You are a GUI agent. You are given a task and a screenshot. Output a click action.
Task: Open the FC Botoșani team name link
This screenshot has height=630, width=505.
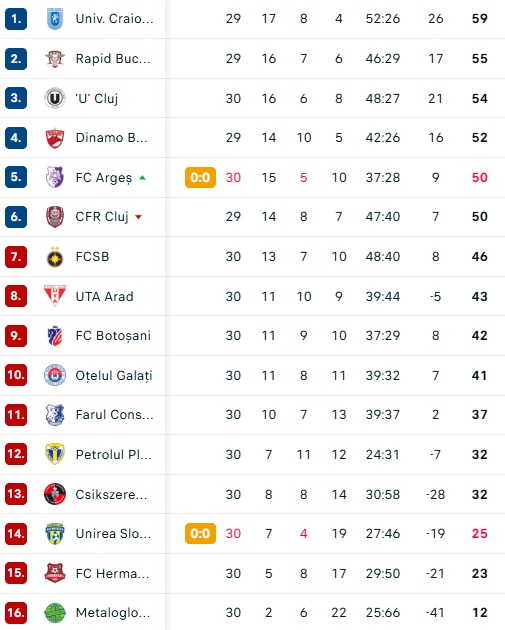point(113,336)
